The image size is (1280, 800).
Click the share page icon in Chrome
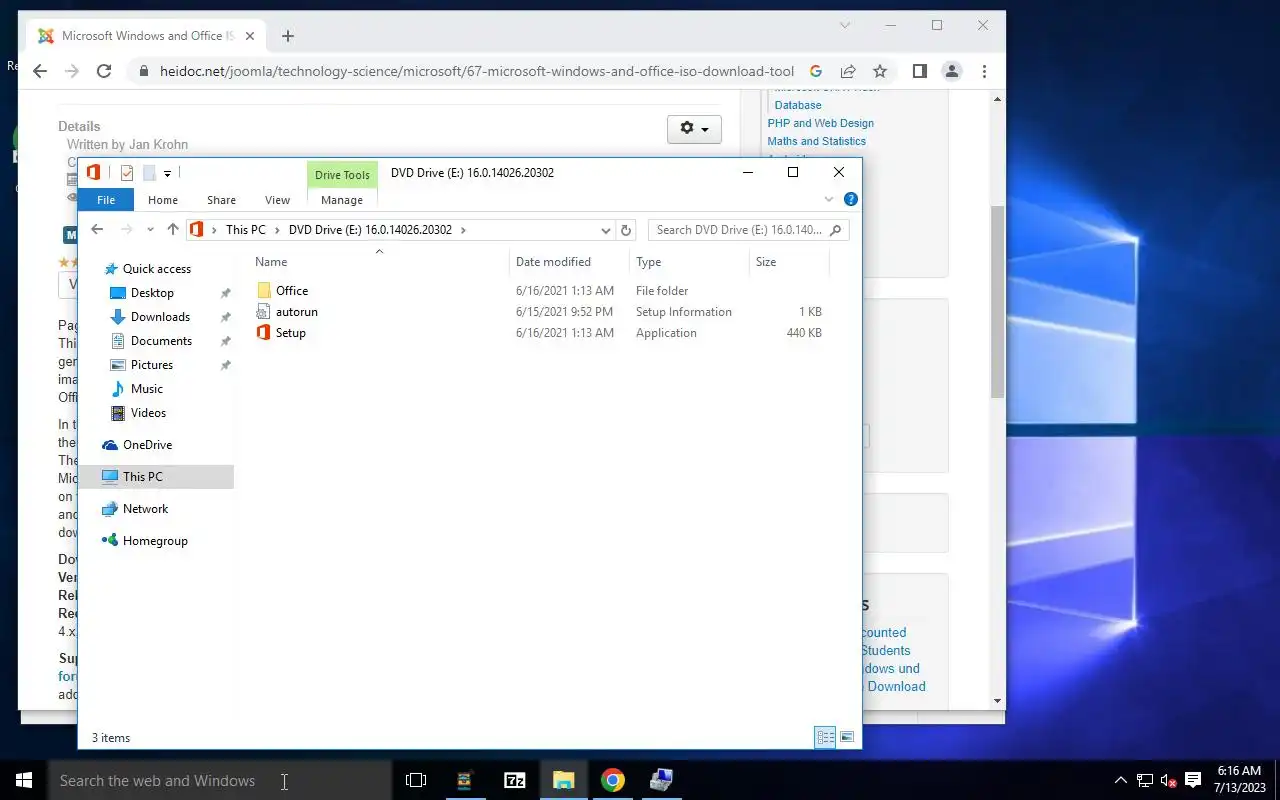(848, 71)
